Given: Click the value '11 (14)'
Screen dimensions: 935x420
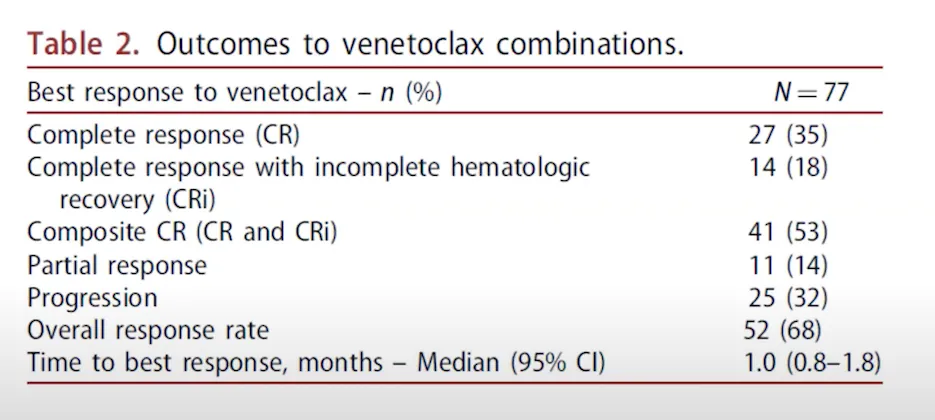Looking at the screenshot, I should (788, 266).
